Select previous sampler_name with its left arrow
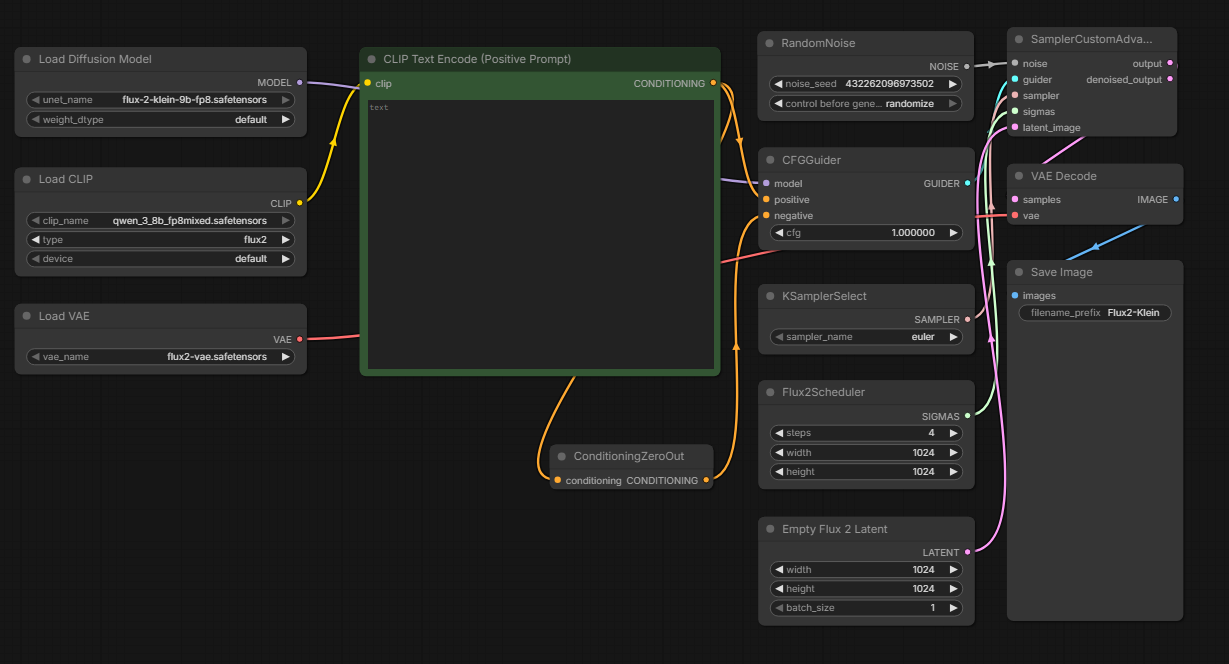 779,337
